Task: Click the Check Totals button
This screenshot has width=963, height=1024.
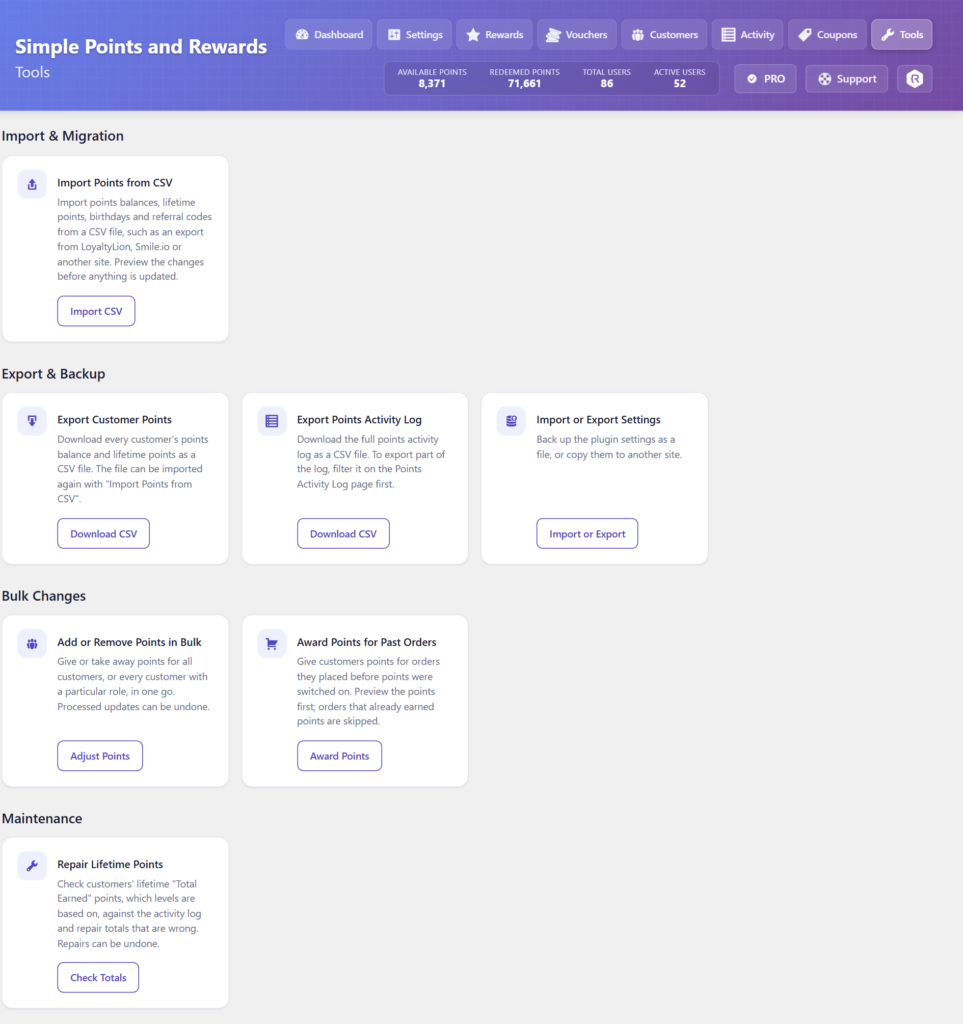Action: tap(98, 978)
